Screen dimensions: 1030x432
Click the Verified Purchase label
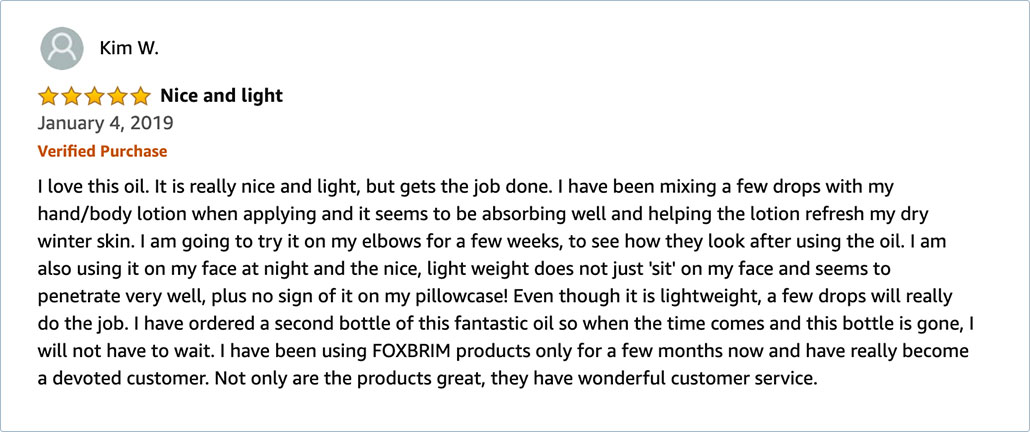[102, 151]
